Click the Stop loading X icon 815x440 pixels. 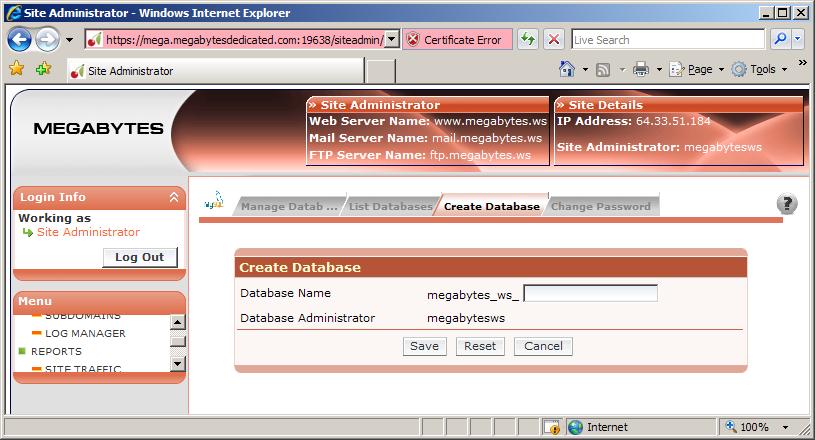554,40
